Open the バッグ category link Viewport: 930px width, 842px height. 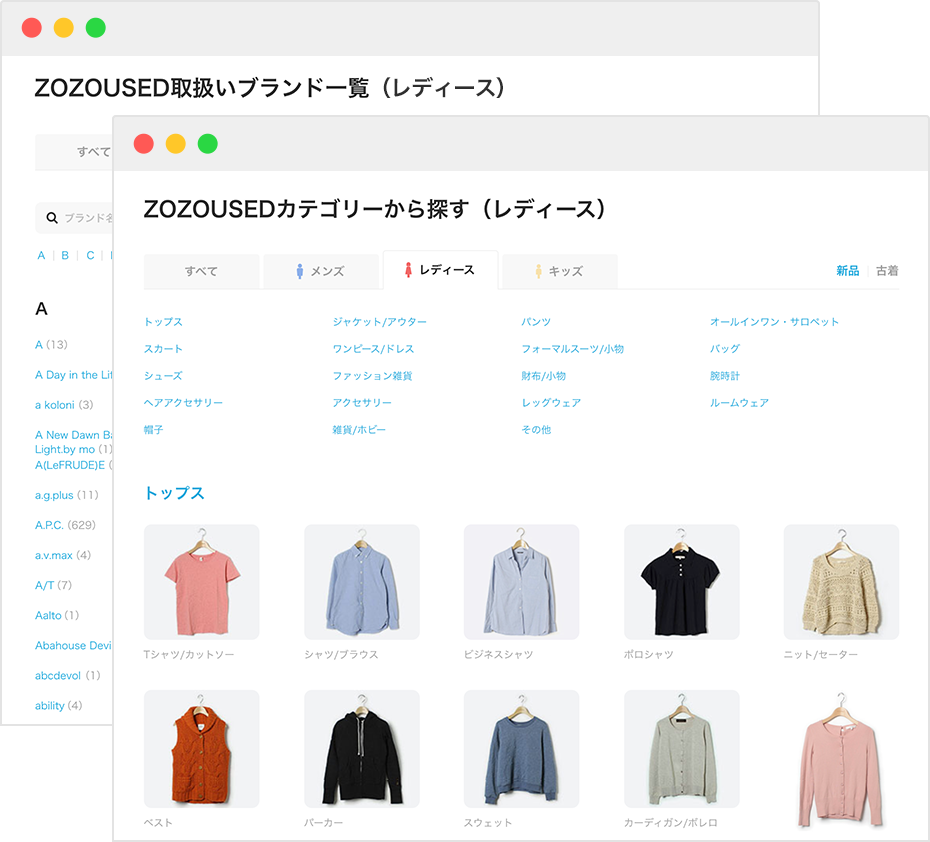click(x=725, y=349)
